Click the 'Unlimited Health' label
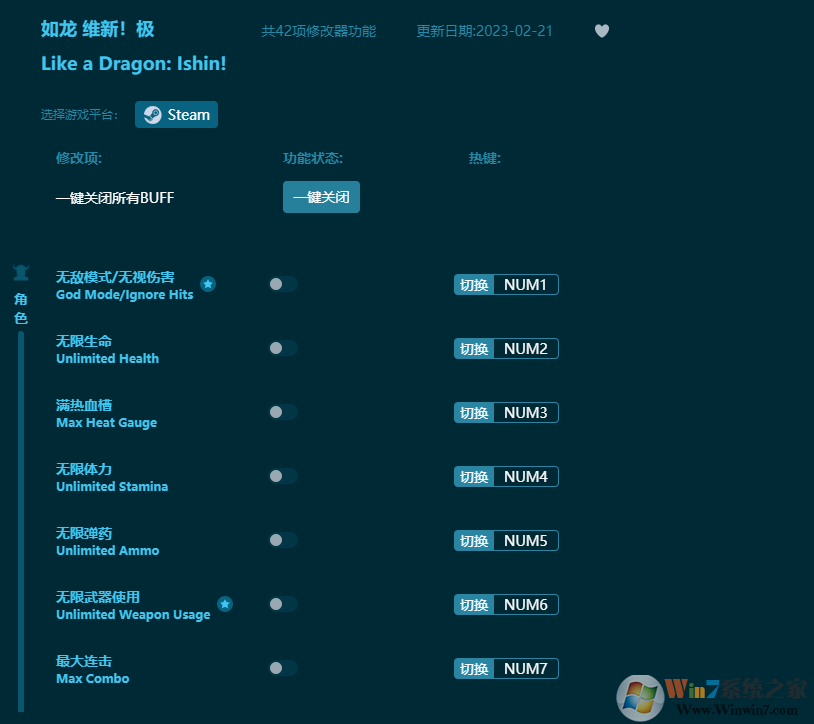 tap(107, 359)
